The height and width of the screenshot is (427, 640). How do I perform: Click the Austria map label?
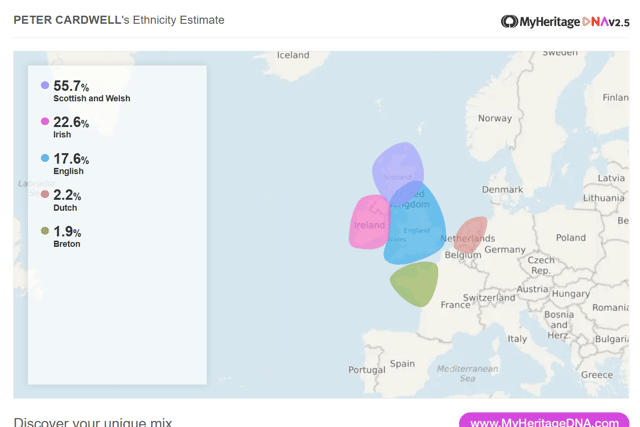point(532,289)
